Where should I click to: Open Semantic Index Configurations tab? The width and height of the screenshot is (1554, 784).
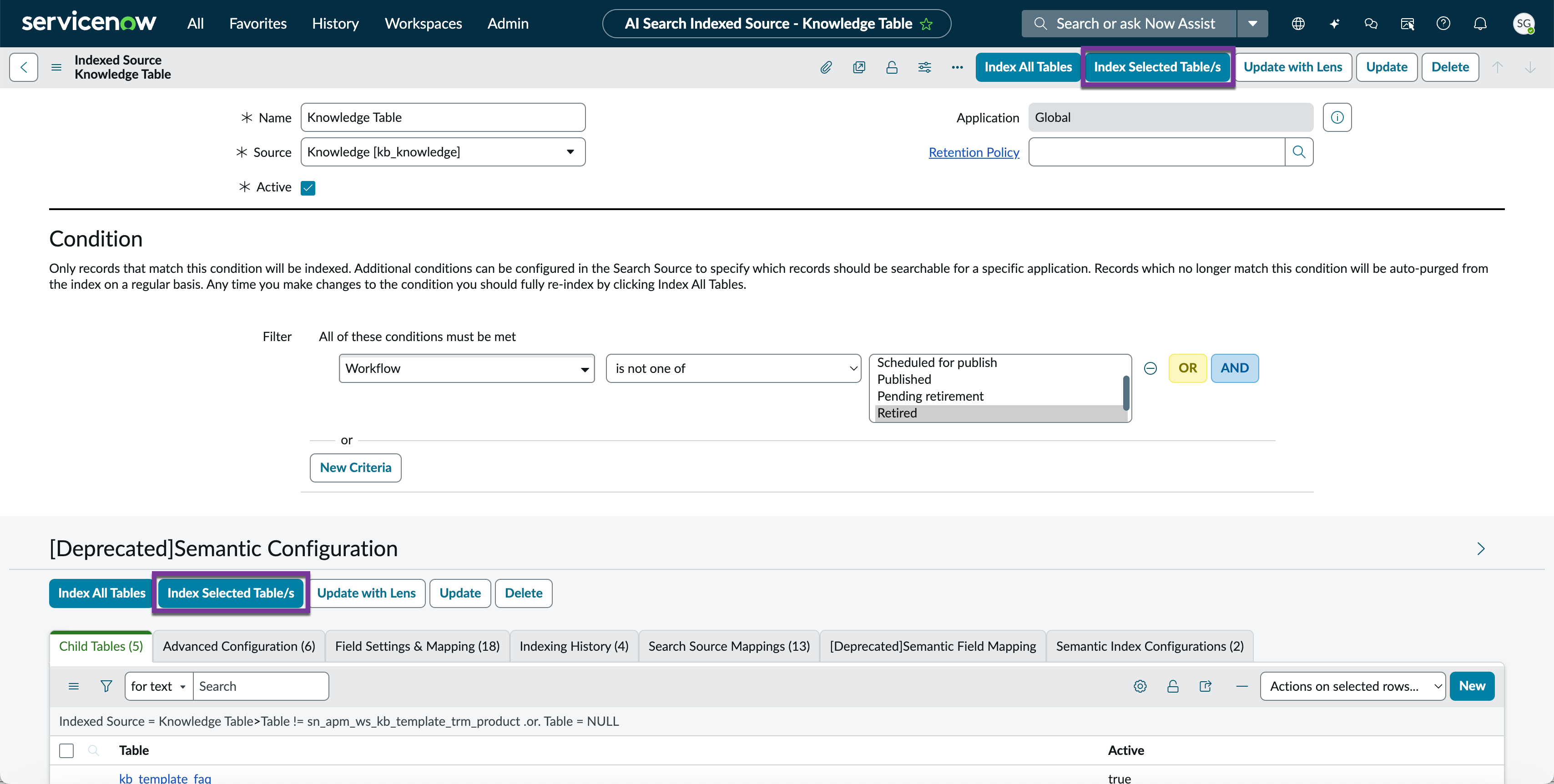click(x=1150, y=647)
